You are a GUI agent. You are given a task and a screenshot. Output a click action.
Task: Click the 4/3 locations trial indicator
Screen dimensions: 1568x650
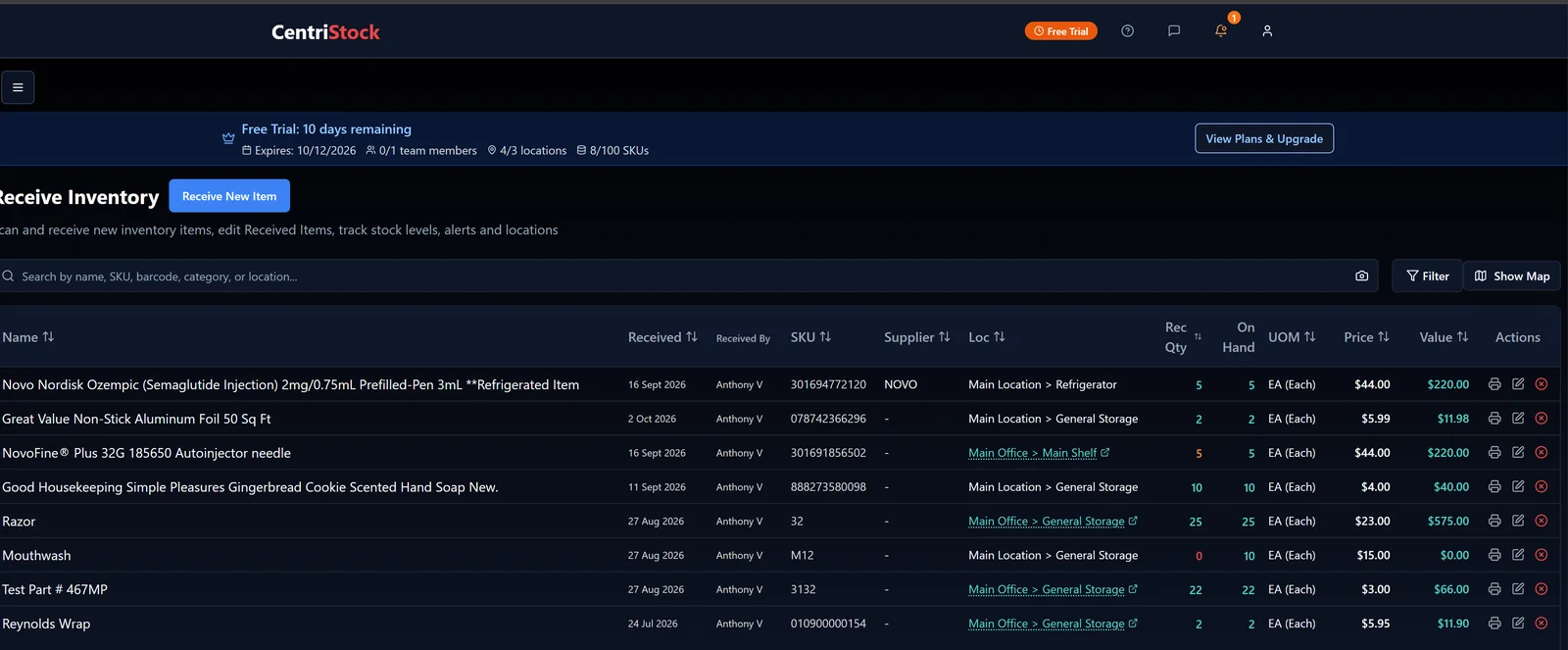pos(527,151)
